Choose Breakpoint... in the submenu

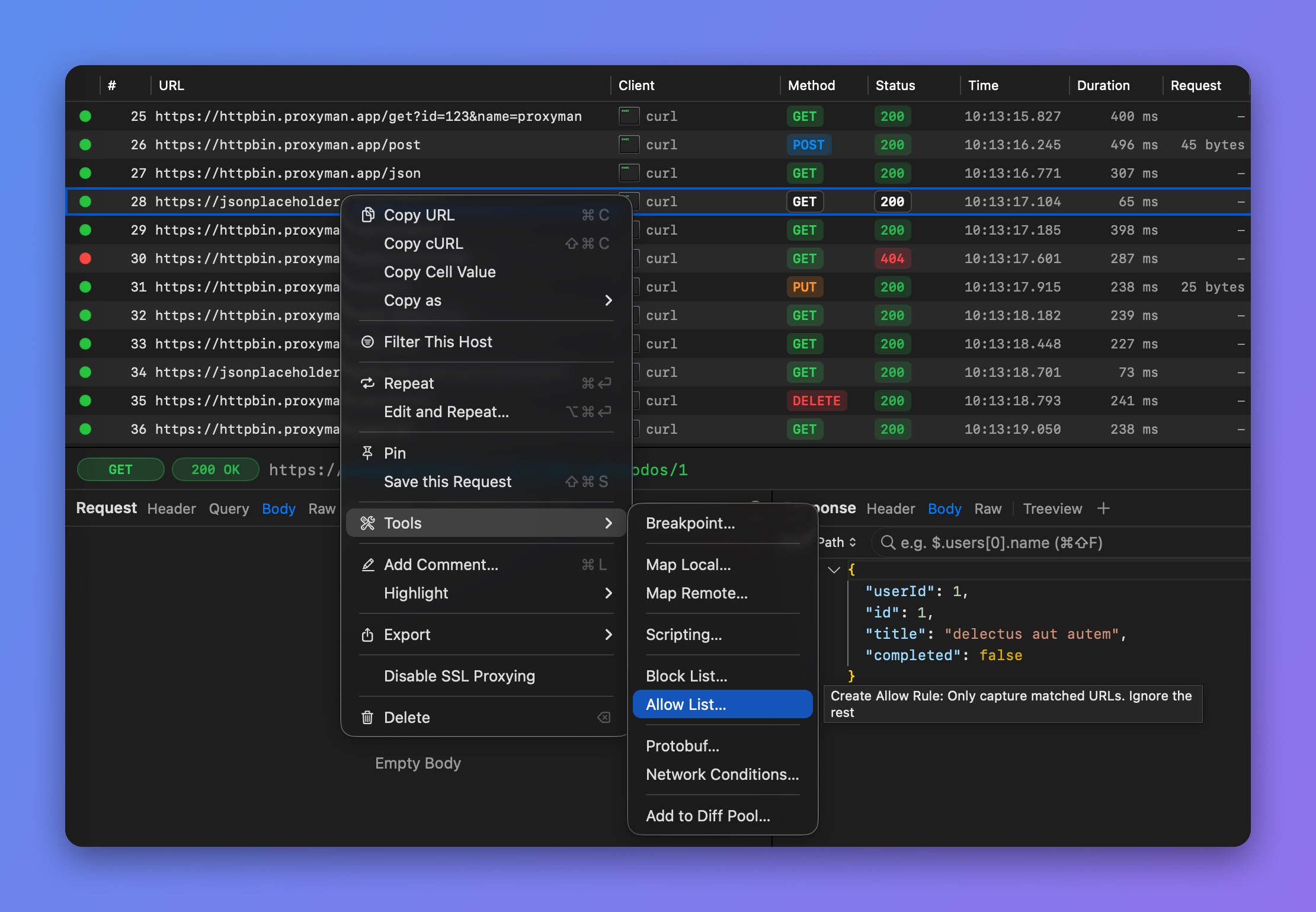(x=722, y=523)
